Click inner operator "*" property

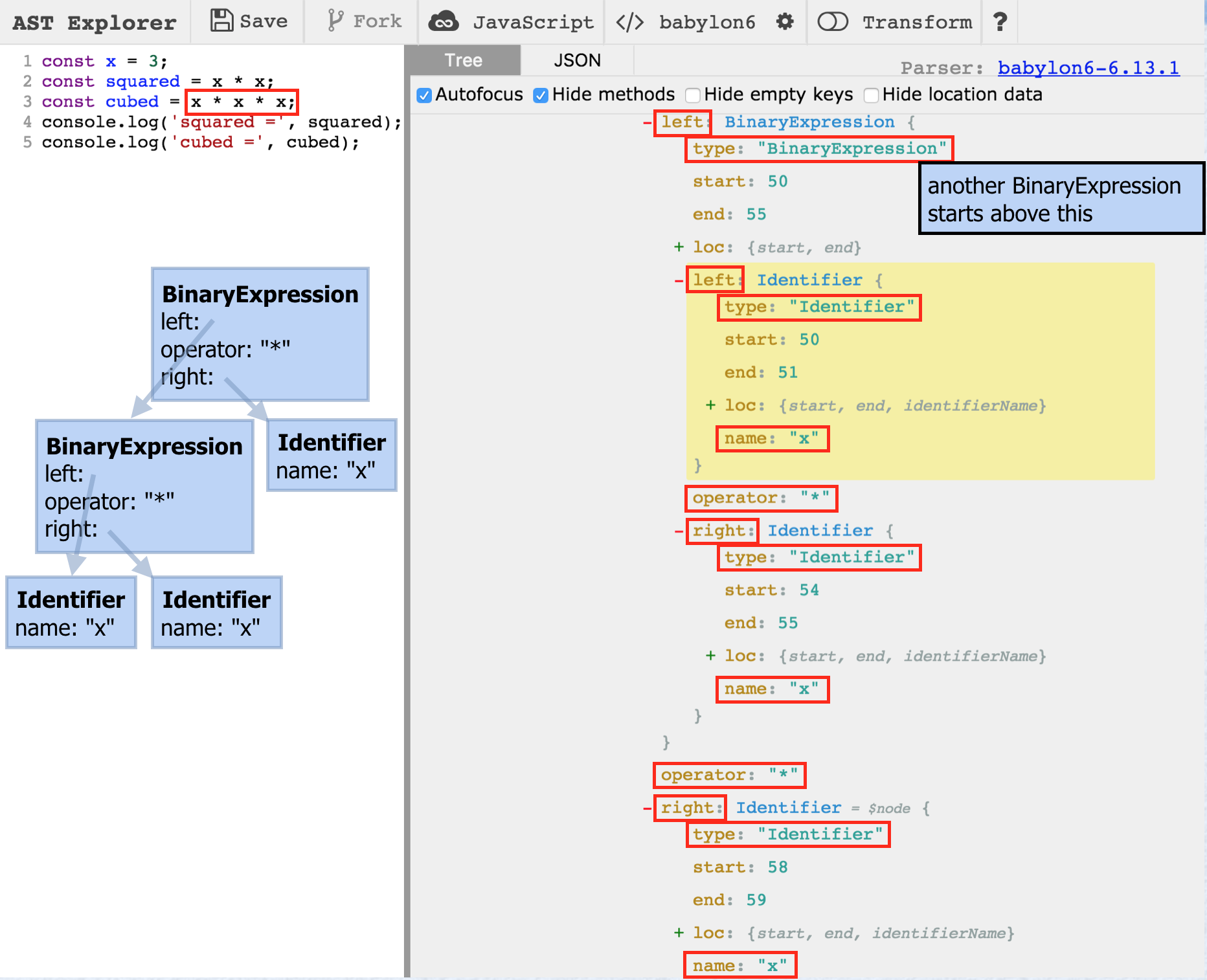pyautogui.click(x=761, y=498)
